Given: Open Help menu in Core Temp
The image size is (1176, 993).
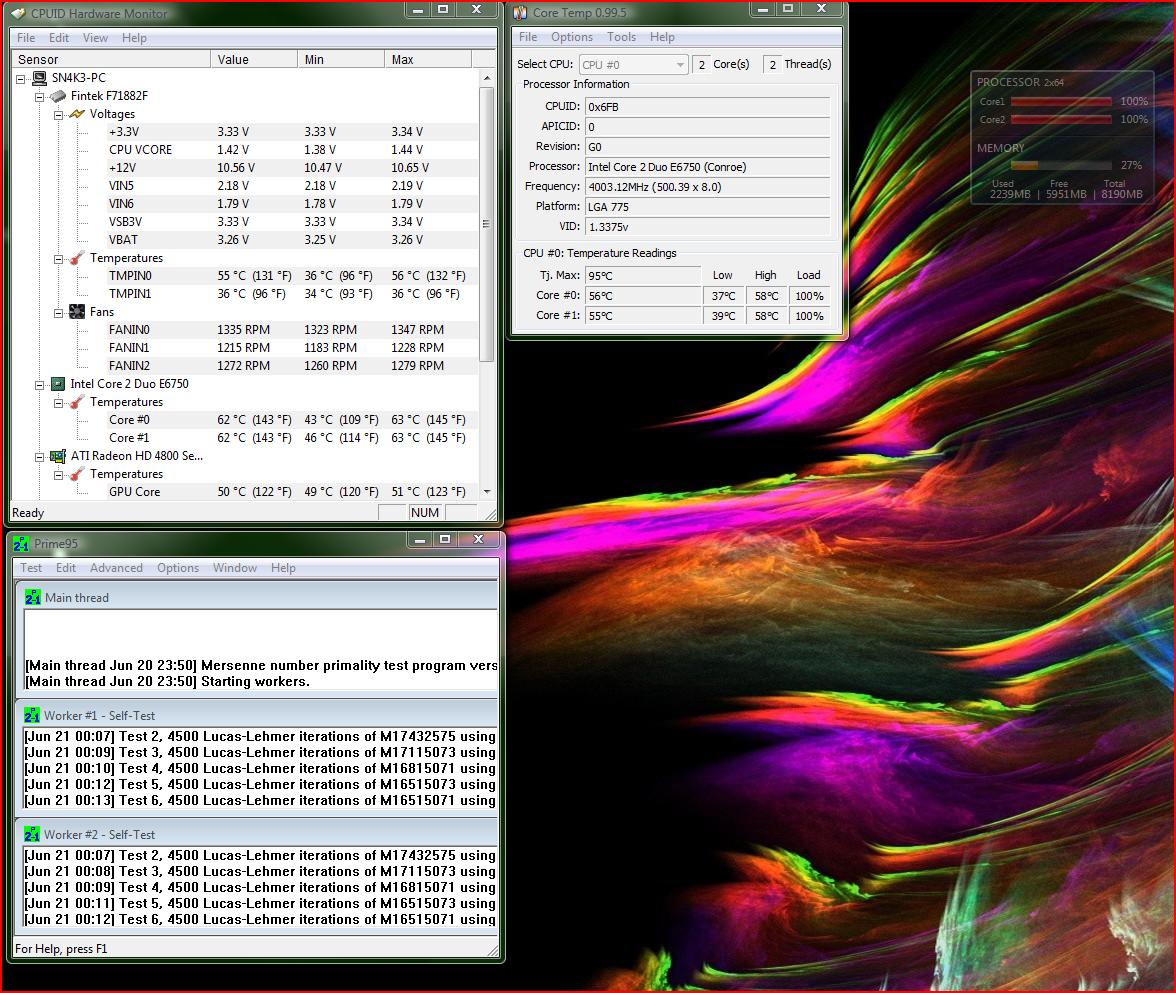Looking at the screenshot, I should click(662, 37).
